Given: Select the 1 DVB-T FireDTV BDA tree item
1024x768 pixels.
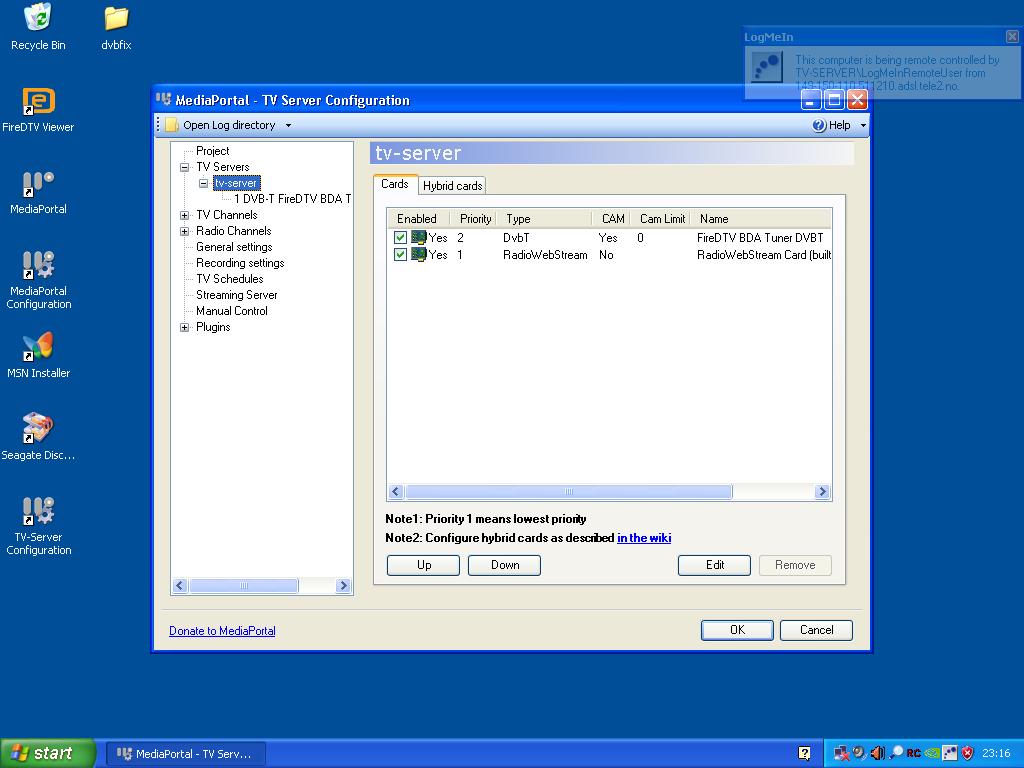Looking at the screenshot, I should point(292,199).
